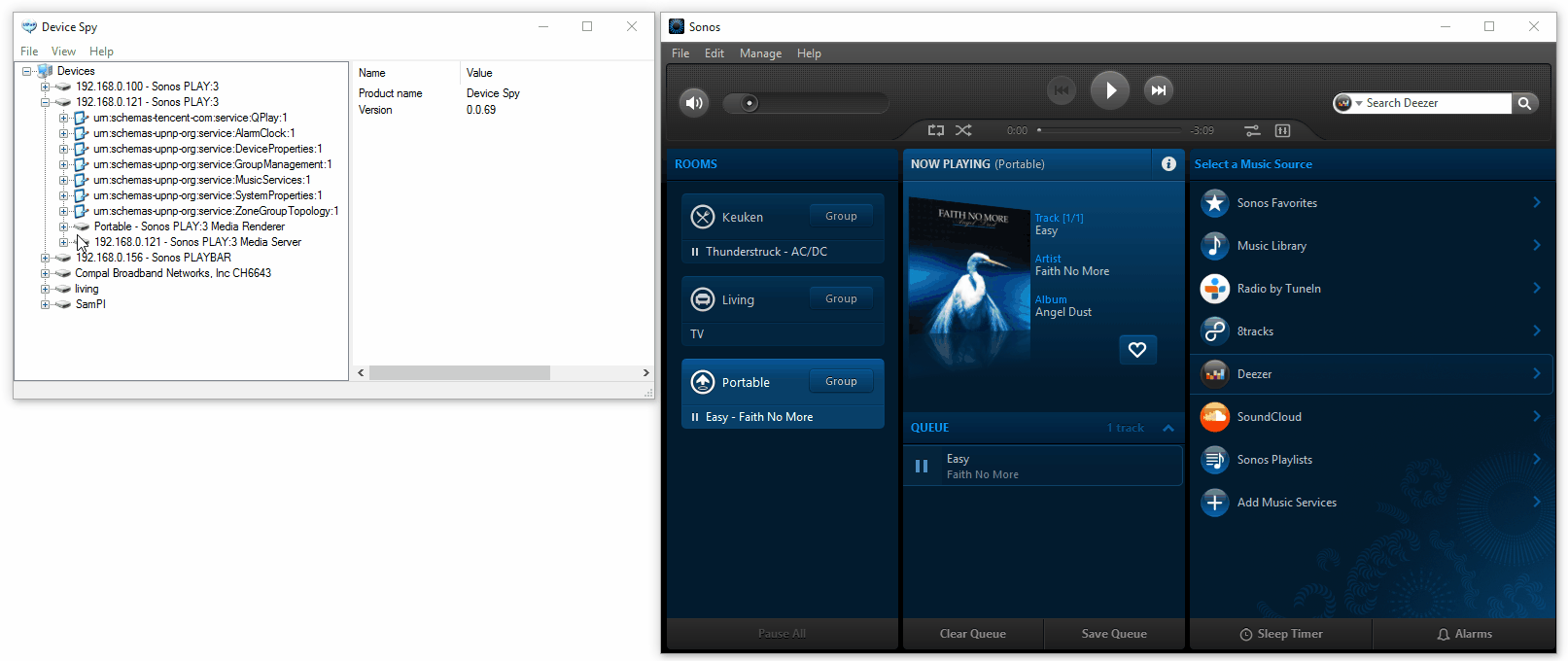This screenshot has height=661, width=1568.
Task: Click the Device Spy horizontal scrollbar
Action: point(460,373)
